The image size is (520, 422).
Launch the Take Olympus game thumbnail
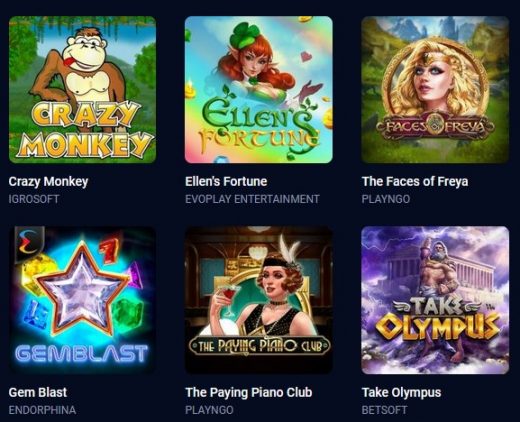click(435, 300)
